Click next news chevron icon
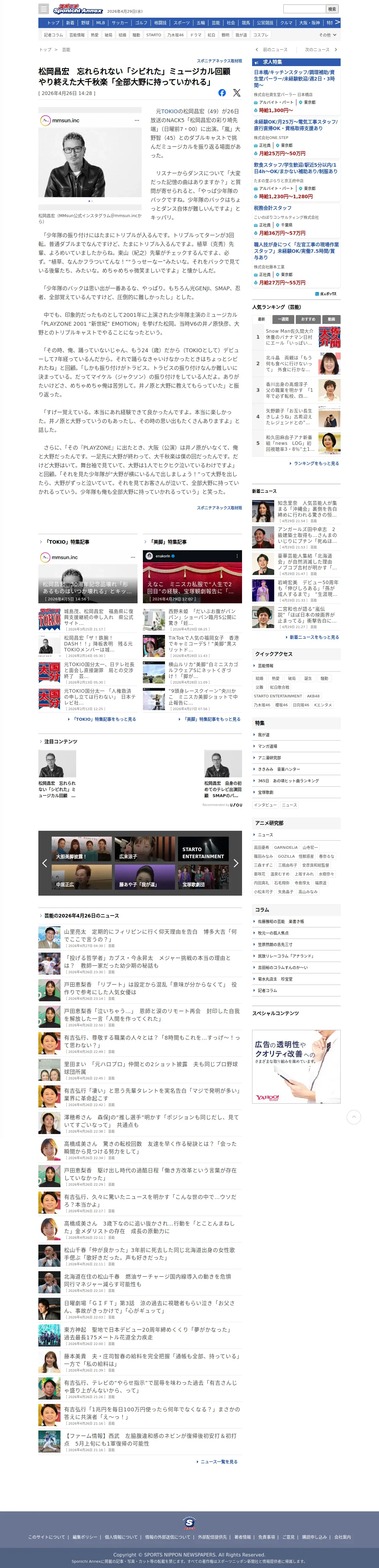The height and width of the screenshot is (1568, 379). (x=336, y=50)
